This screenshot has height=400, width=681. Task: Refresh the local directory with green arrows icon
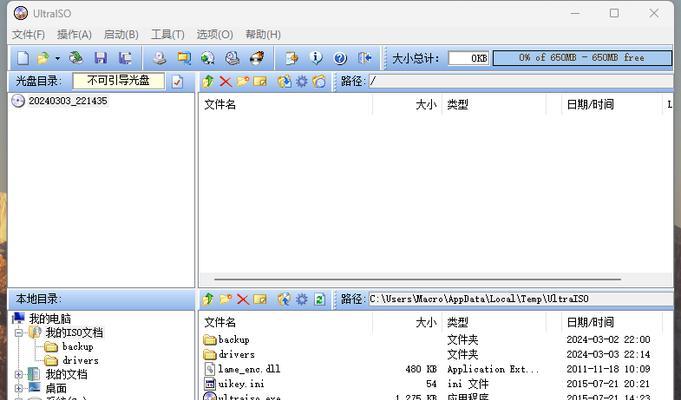click(x=319, y=299)
